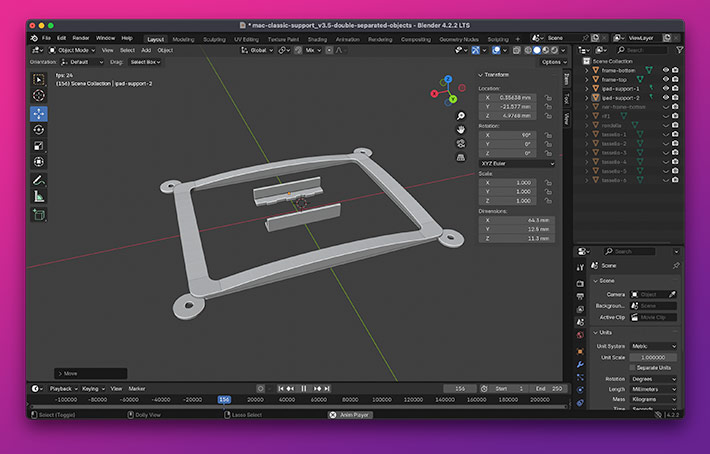
Task: Open the viewport Options popover
Action: (553, 62)
